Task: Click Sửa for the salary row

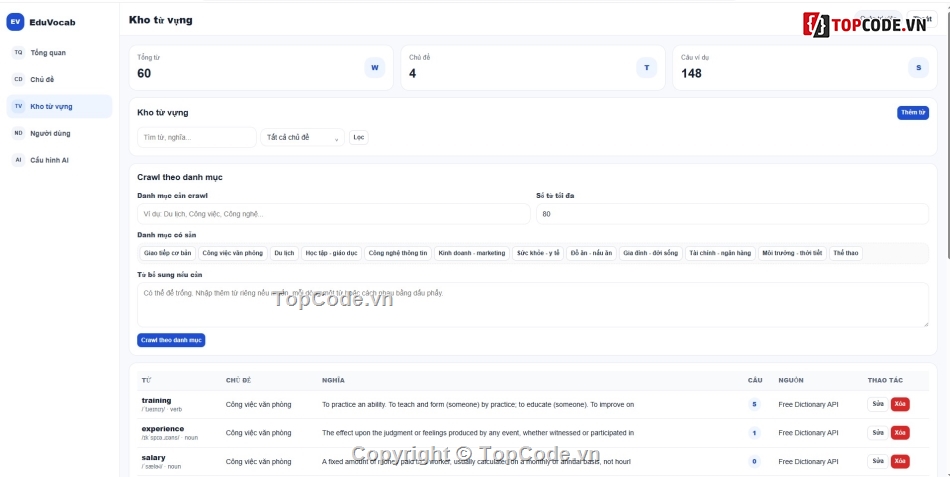Action: (x=877, y=461)
